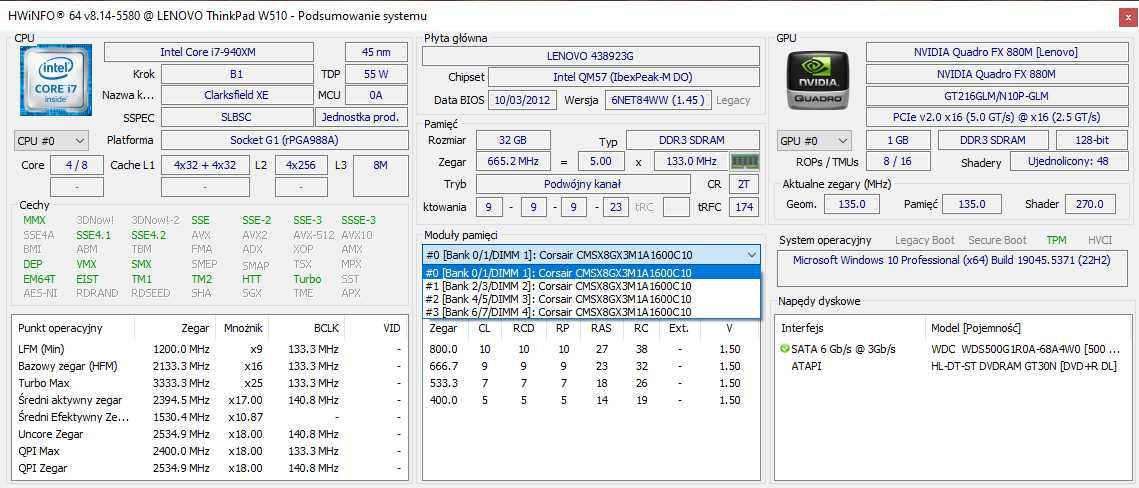This screenshot has width=1139, height=488.
Task: Click the Turbo Max 3333.3 MHz row
Action: pos(209,383)
